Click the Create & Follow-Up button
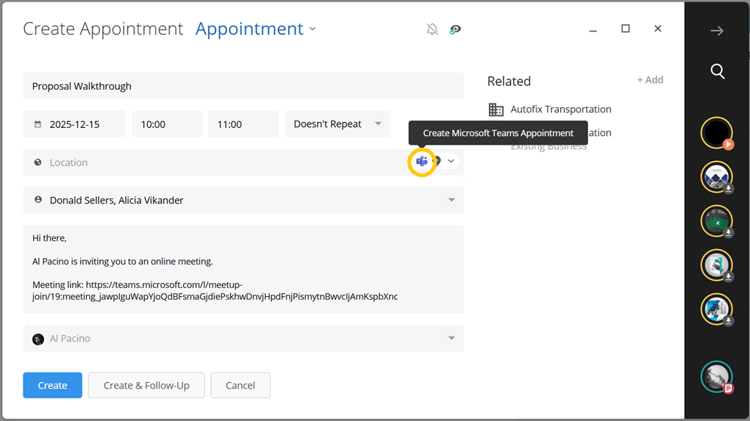Screen dimensions: 750x421 click(146, 385)
